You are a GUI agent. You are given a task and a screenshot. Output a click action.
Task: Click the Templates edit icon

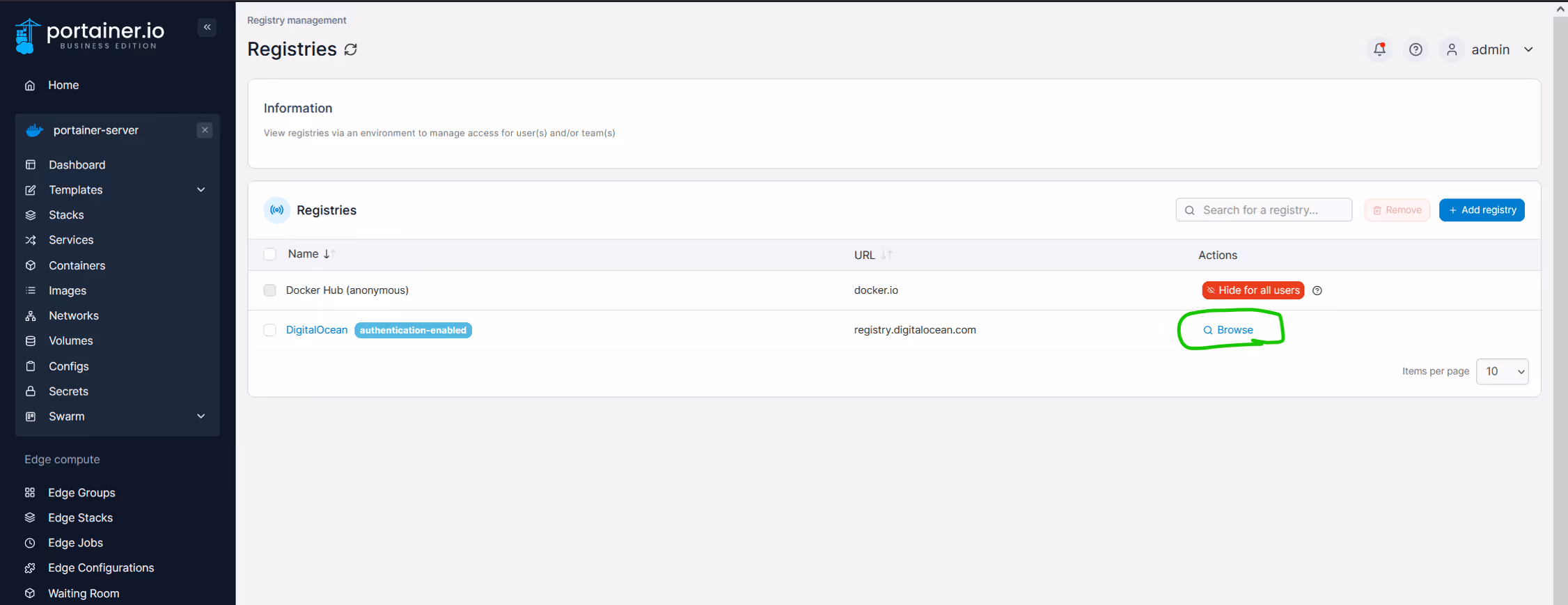click(31, 190)
